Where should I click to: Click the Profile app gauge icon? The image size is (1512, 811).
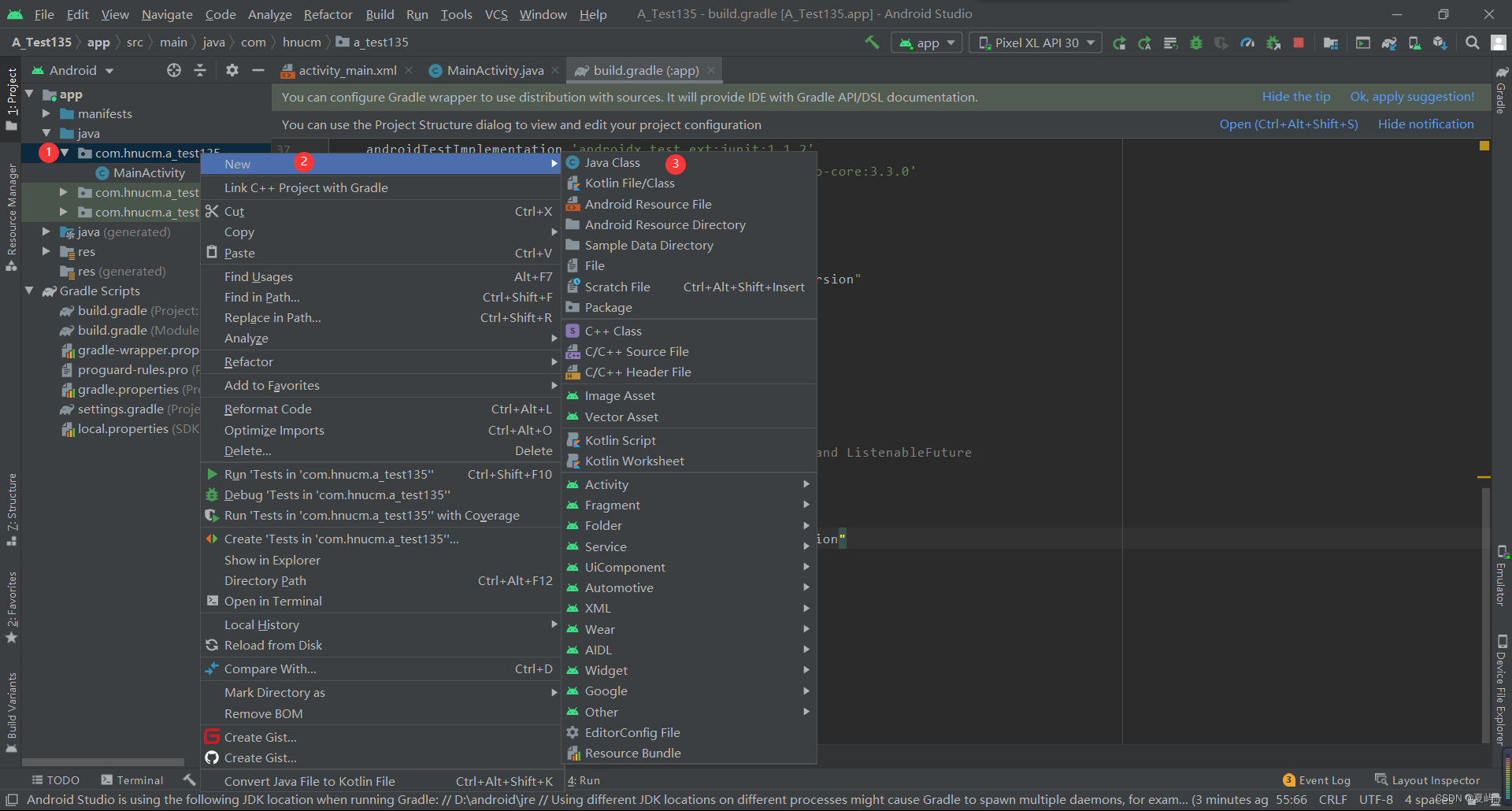(x=1247, y=43)
